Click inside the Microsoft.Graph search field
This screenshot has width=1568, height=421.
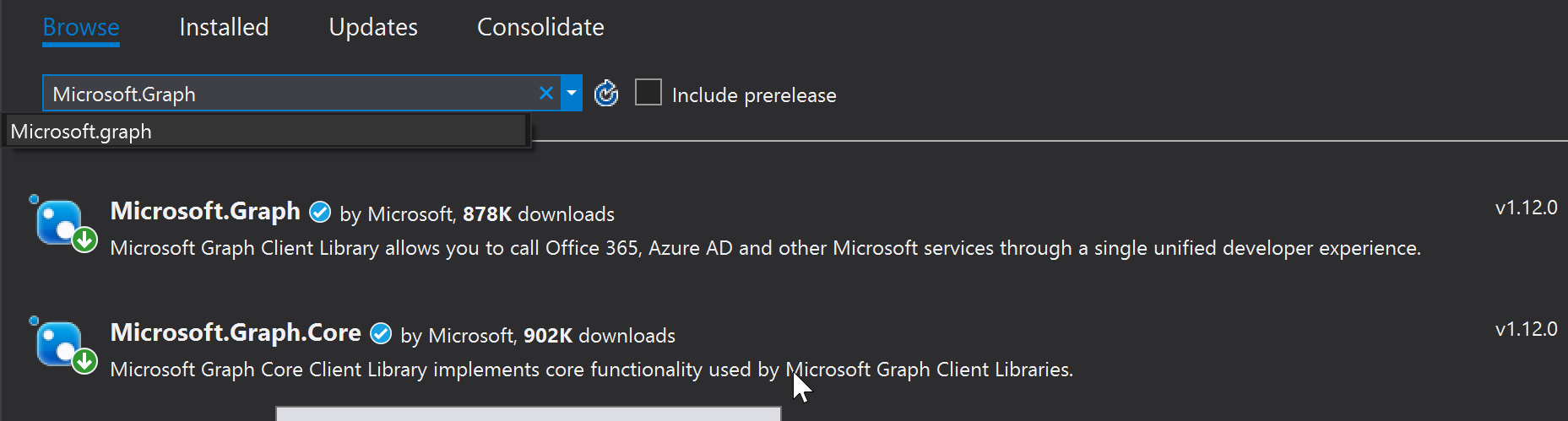click(291, 94)
